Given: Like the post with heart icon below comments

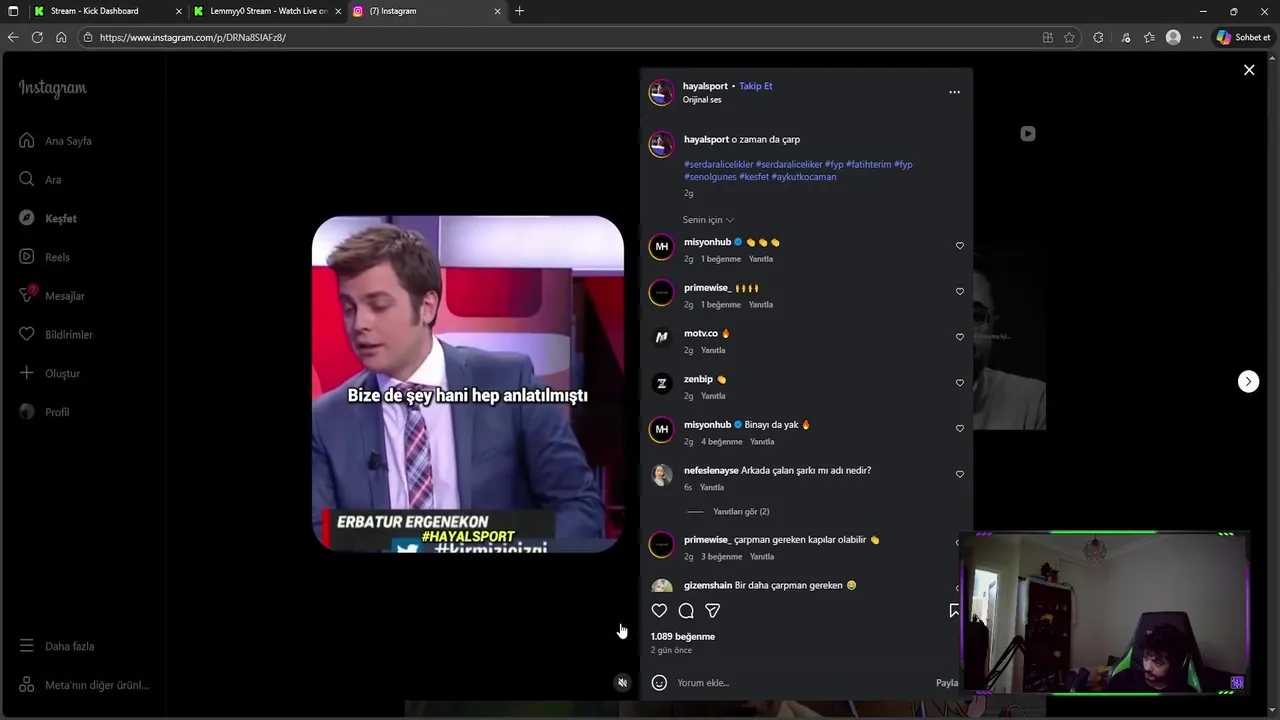Looking at the screenshot, I should tap(659, 611).
